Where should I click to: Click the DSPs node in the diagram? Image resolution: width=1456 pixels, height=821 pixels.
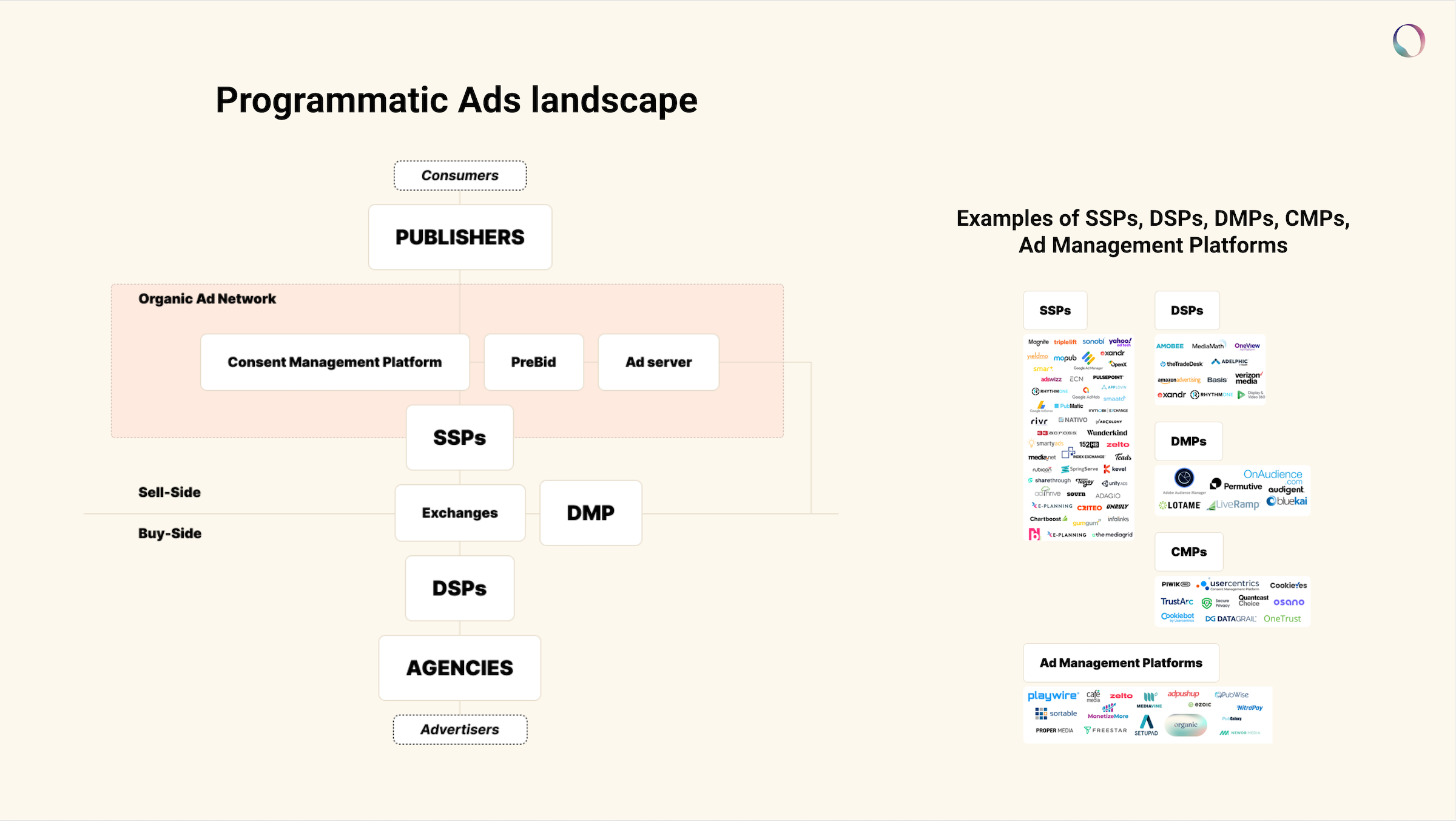click(459, 588)
